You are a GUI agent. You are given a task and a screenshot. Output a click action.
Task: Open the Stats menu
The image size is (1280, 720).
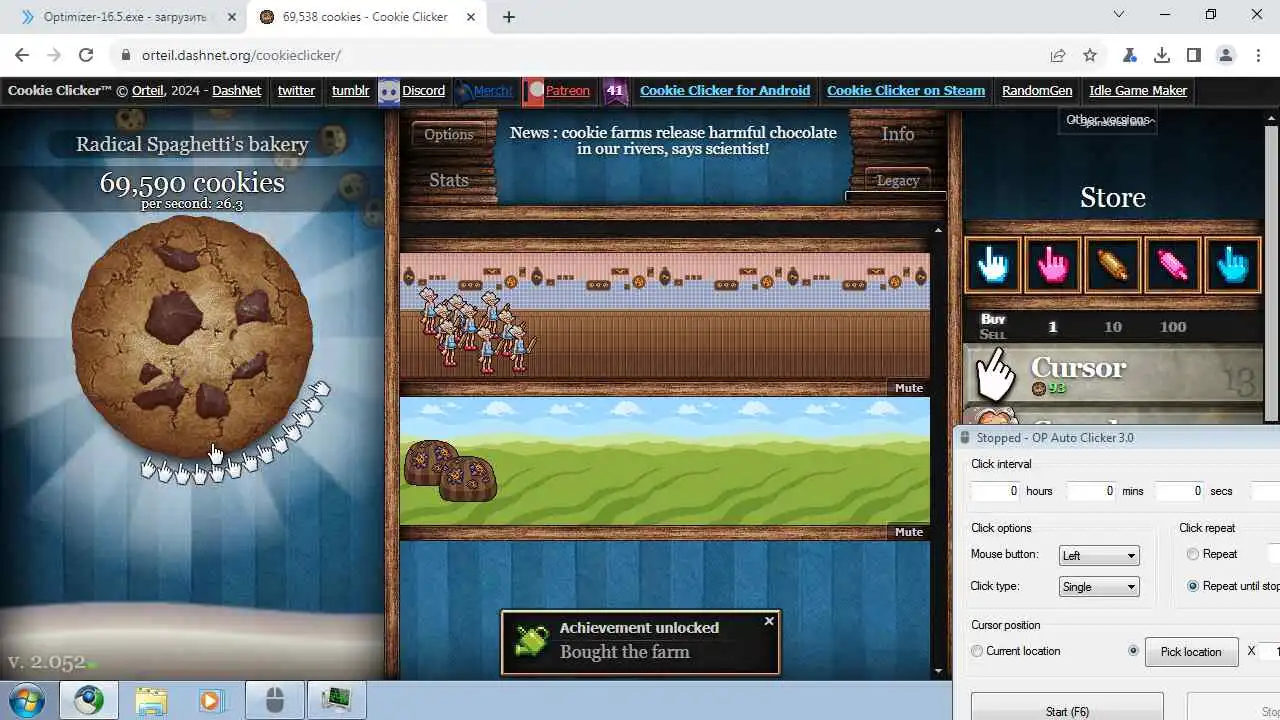[448, 180]
